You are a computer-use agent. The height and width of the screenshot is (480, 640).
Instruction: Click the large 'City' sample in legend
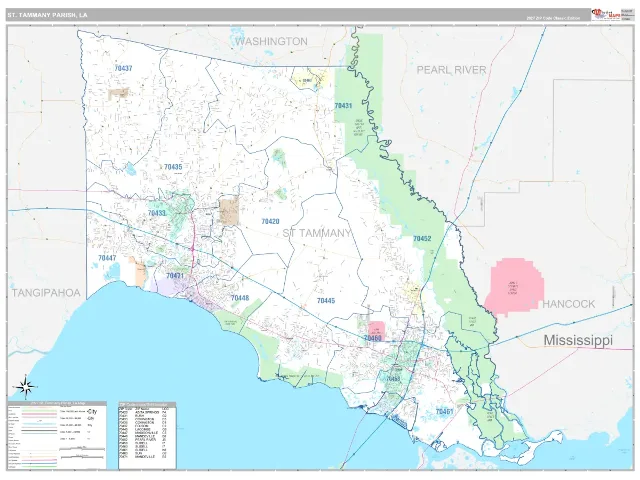click(92, 411)
